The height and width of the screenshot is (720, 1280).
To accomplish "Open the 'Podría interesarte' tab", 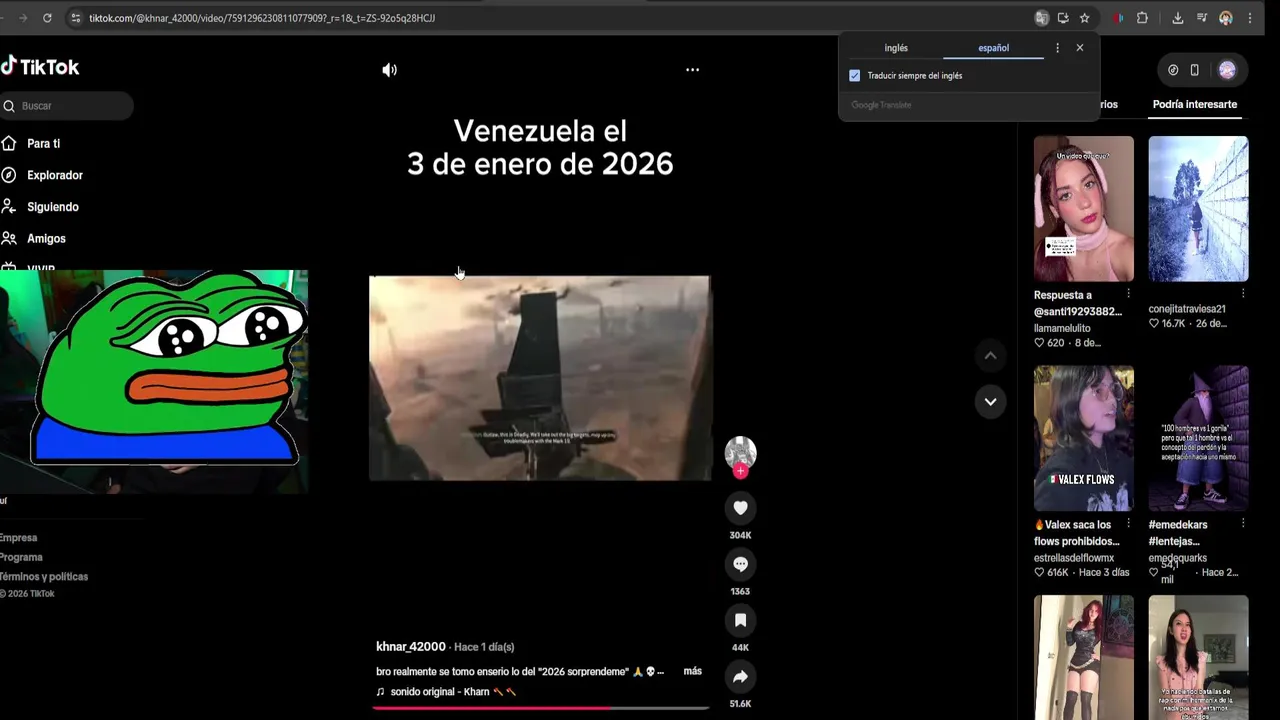I will (x=1195, y=104).
